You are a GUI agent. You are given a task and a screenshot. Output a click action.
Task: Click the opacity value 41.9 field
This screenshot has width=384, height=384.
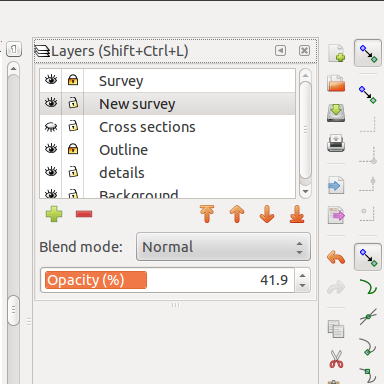coord(274,280)
